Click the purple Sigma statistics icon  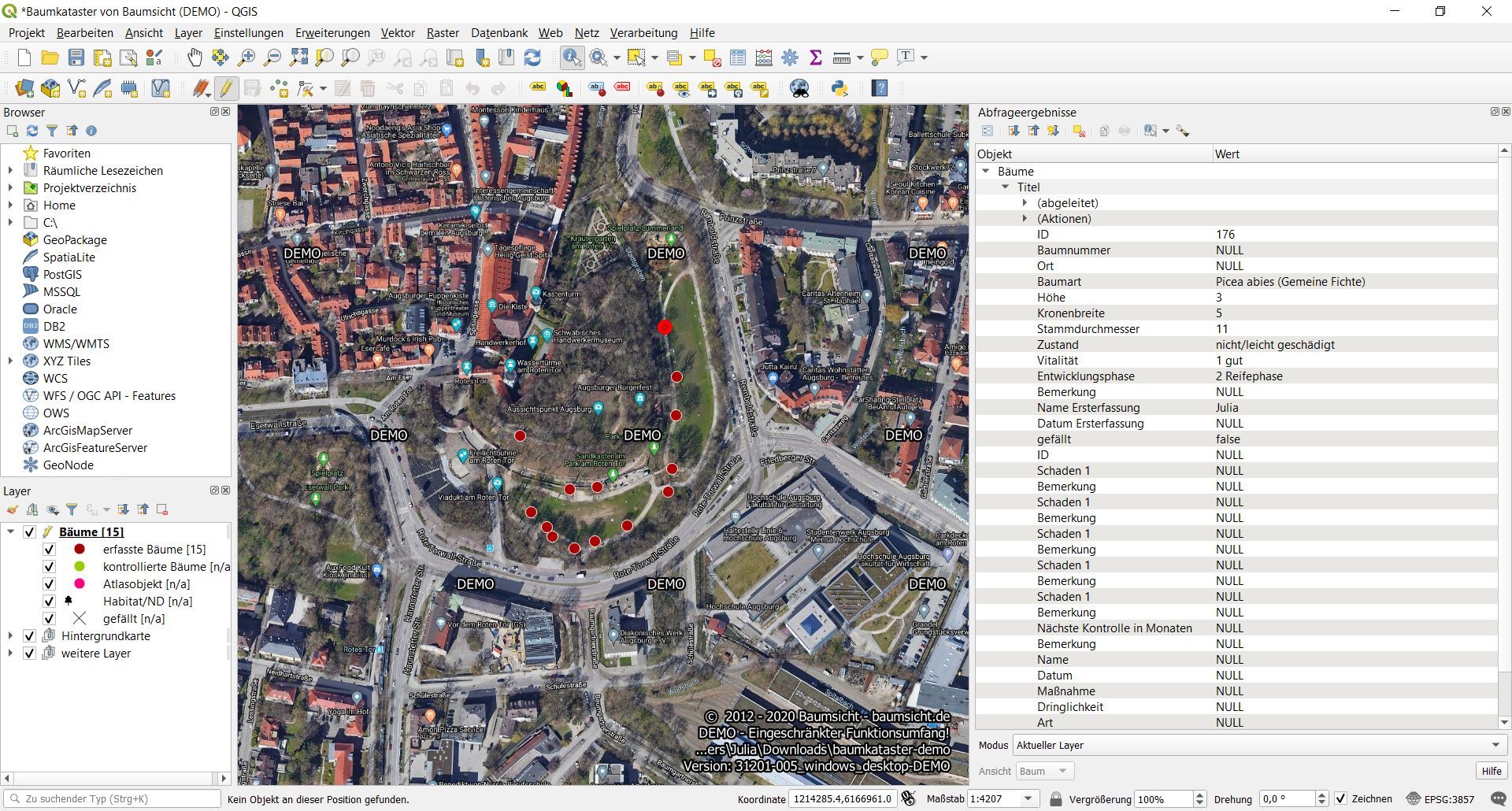pos(816,57)
